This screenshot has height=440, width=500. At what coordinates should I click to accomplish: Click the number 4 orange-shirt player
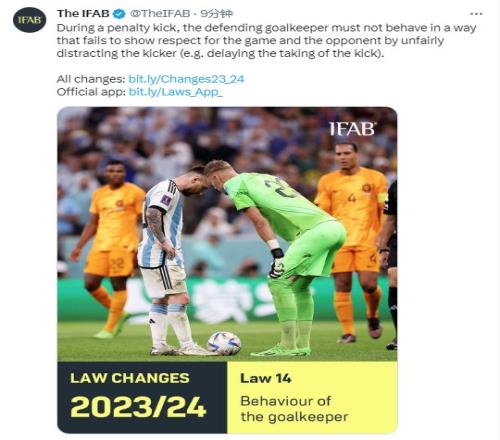point(353,240)
